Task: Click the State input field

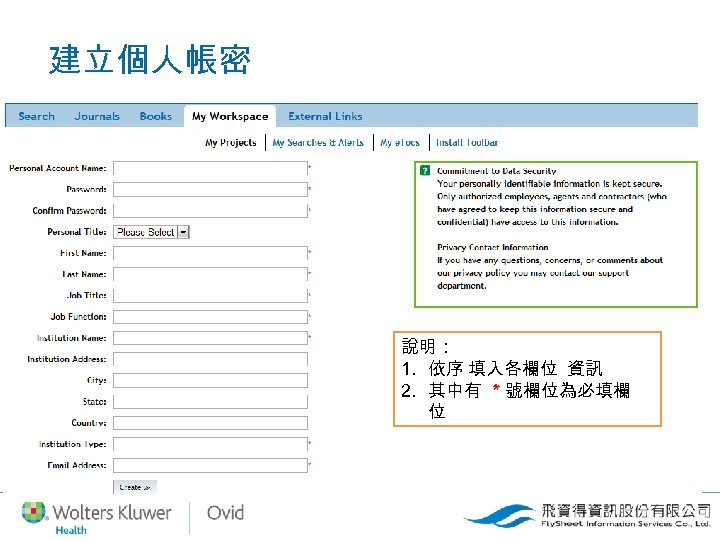Action: point(210,401)
